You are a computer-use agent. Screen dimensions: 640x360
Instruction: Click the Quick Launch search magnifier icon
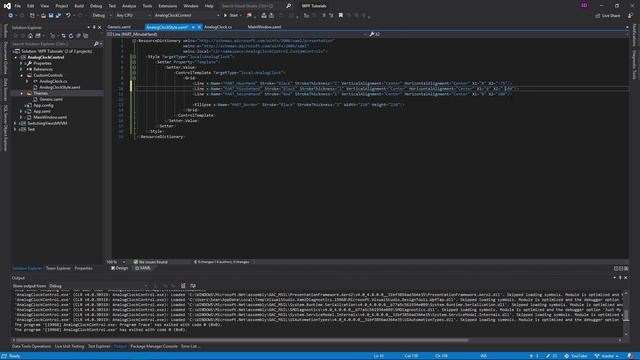289,6
